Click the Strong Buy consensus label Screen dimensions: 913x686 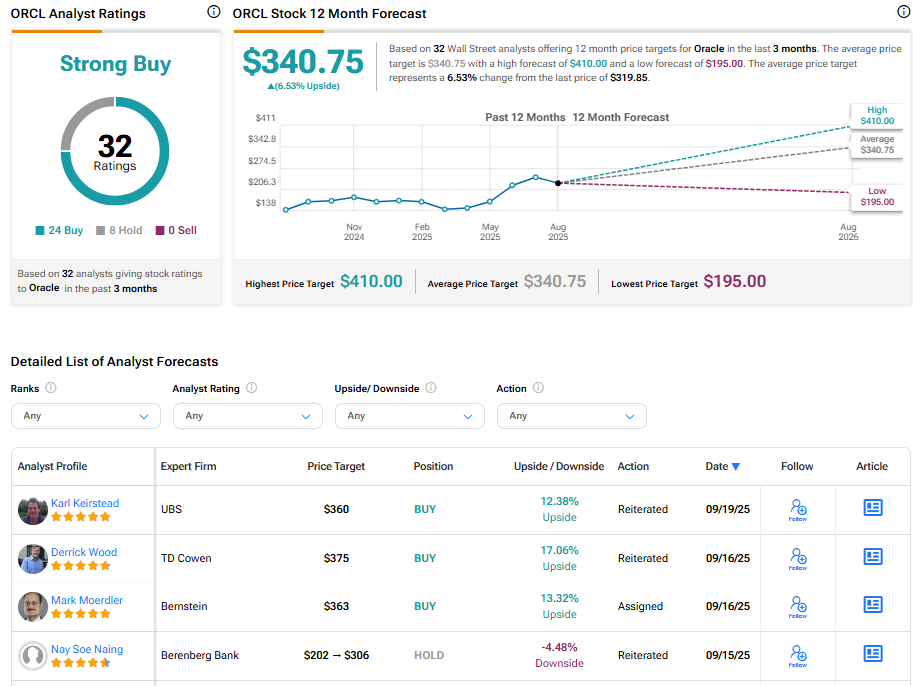tap(115, 63)
